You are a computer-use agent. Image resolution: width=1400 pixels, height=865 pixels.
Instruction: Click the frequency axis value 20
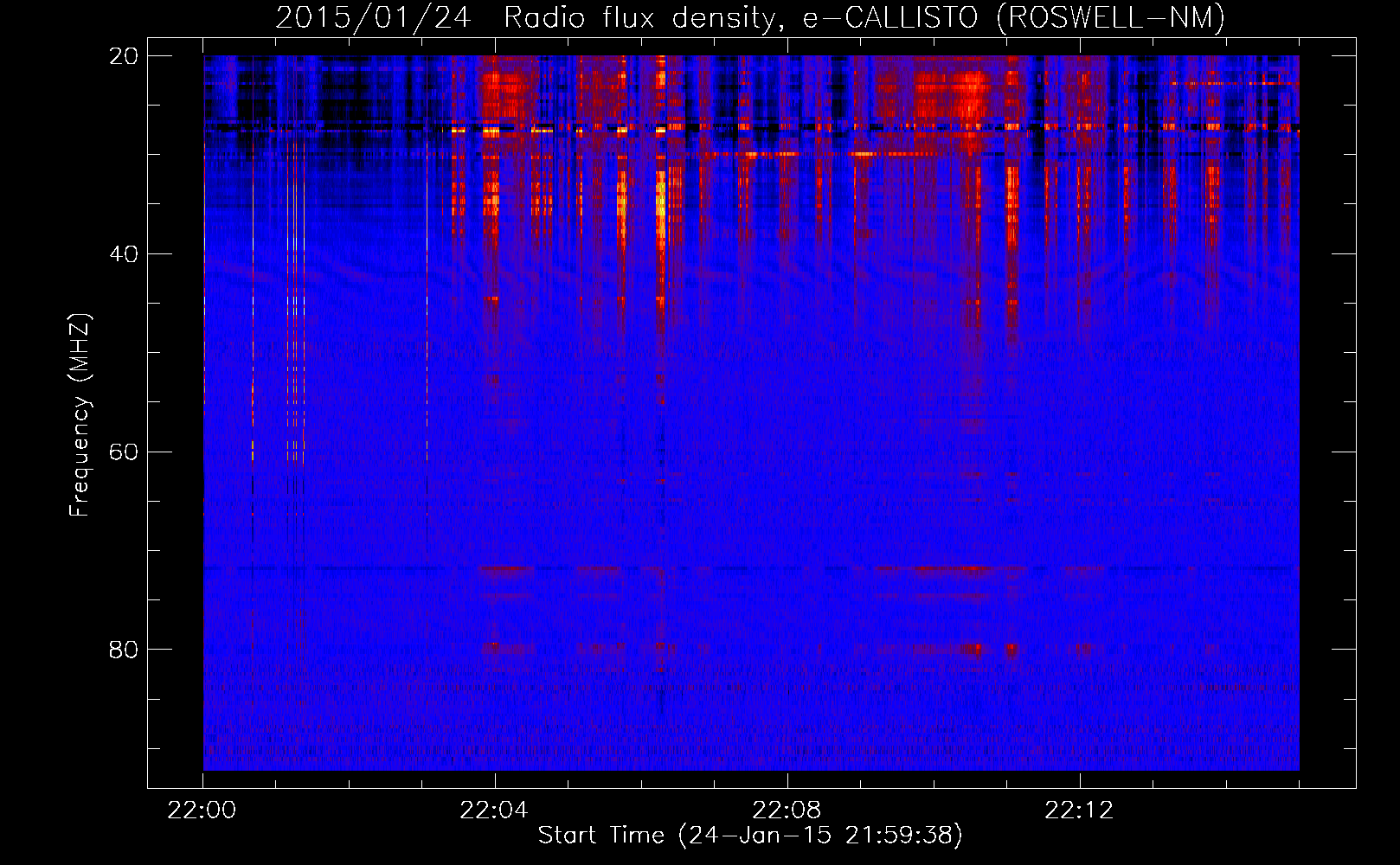coord(124,56)
